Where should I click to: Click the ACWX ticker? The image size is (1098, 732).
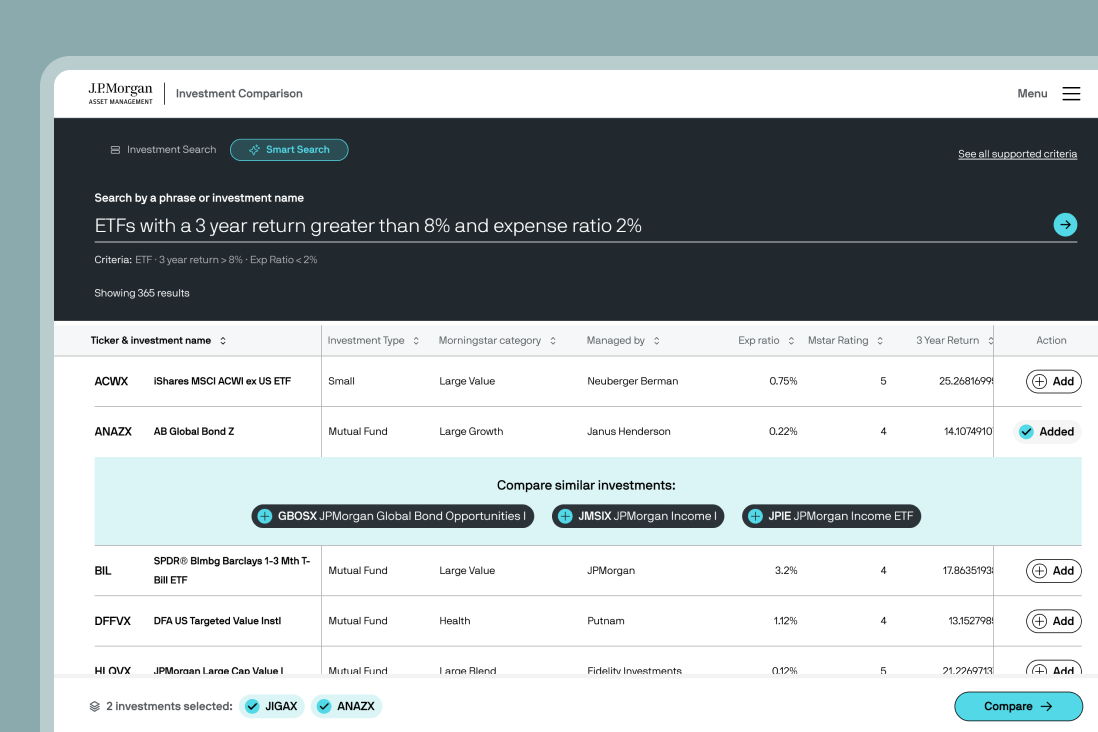[x=111, y=381]
